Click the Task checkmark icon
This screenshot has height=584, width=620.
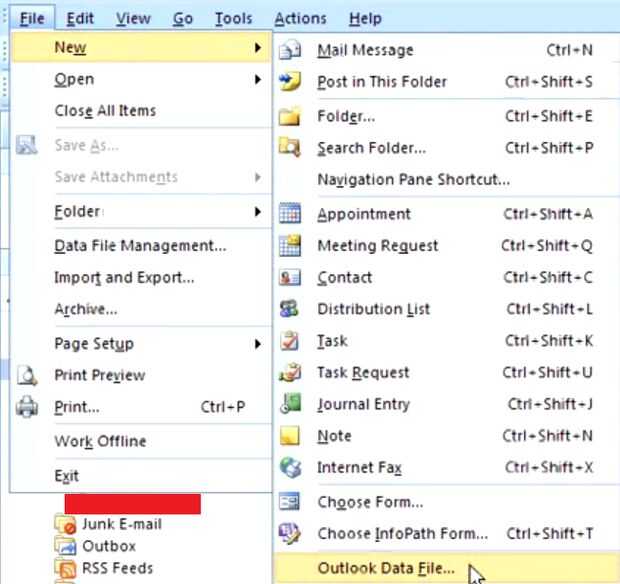pyautogui.click(x=290, y=341)
